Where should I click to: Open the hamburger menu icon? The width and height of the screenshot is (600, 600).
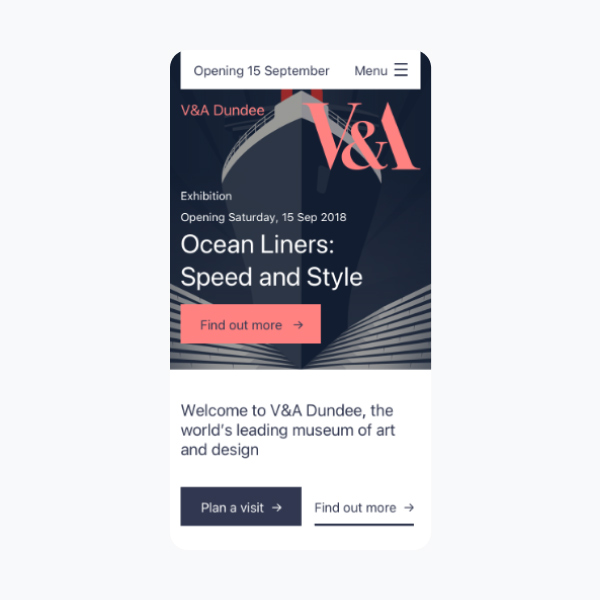401,70
